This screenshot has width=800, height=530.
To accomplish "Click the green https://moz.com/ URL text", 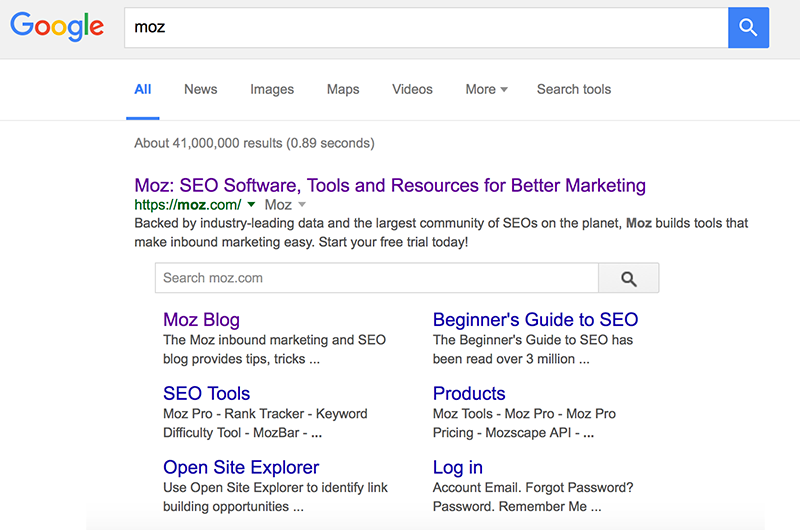I will [188, 205].
